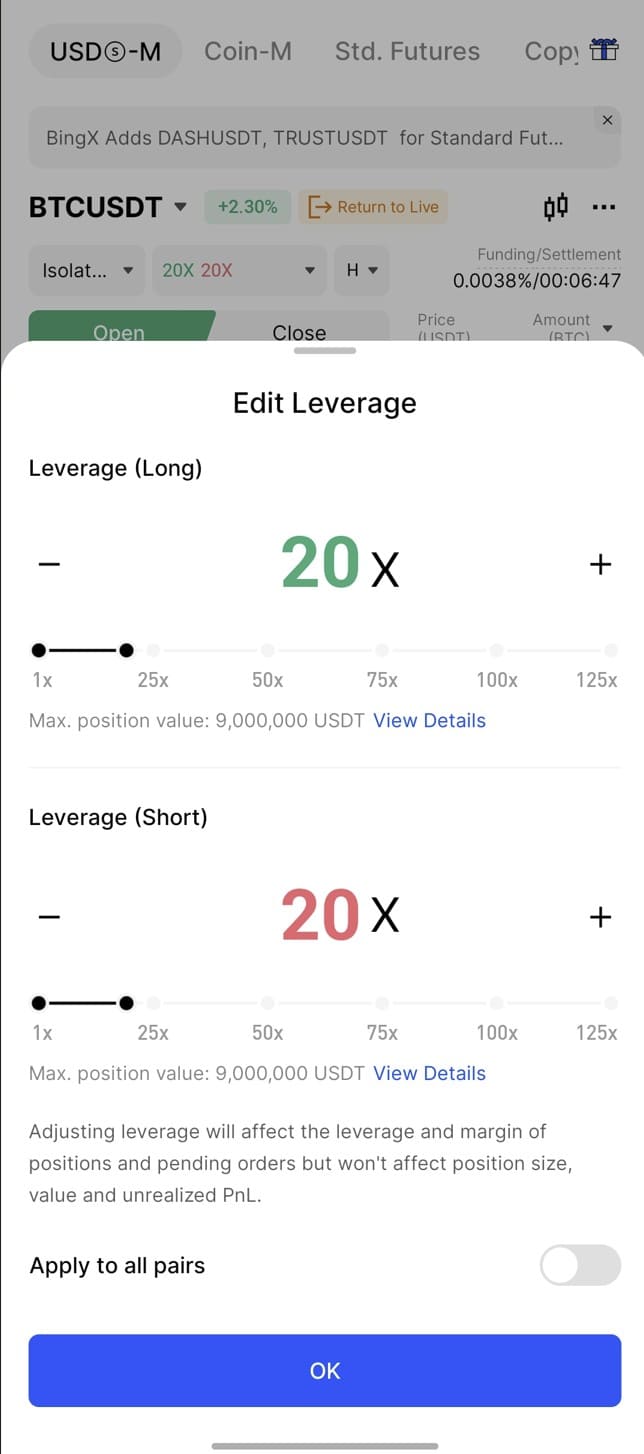Decrease Short leverage with minus icon
Image resolution: width=644 pixels, height=1454 pixels.
click(x=49, y=916)
